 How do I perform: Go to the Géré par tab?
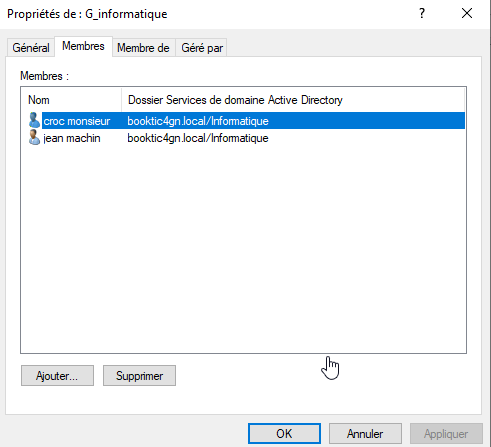[x=202, y=48]
